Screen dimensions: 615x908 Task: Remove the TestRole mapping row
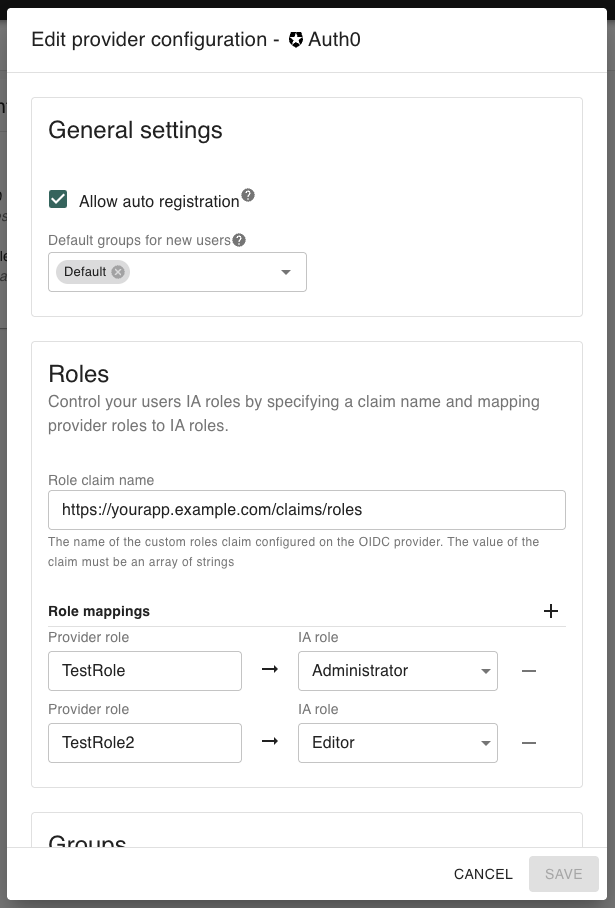[529, 671]
